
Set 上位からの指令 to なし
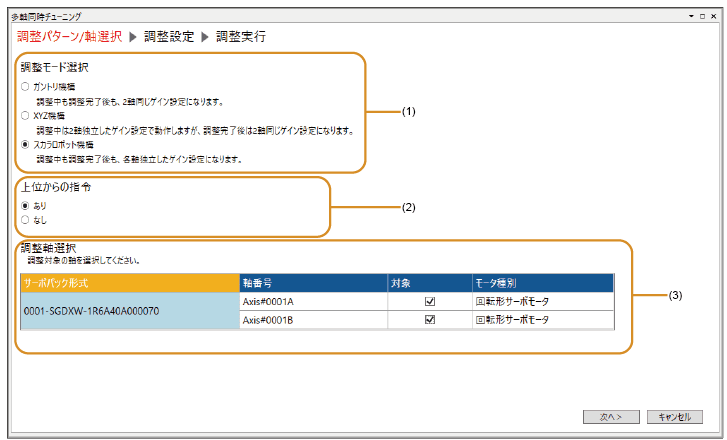point(25,219)
